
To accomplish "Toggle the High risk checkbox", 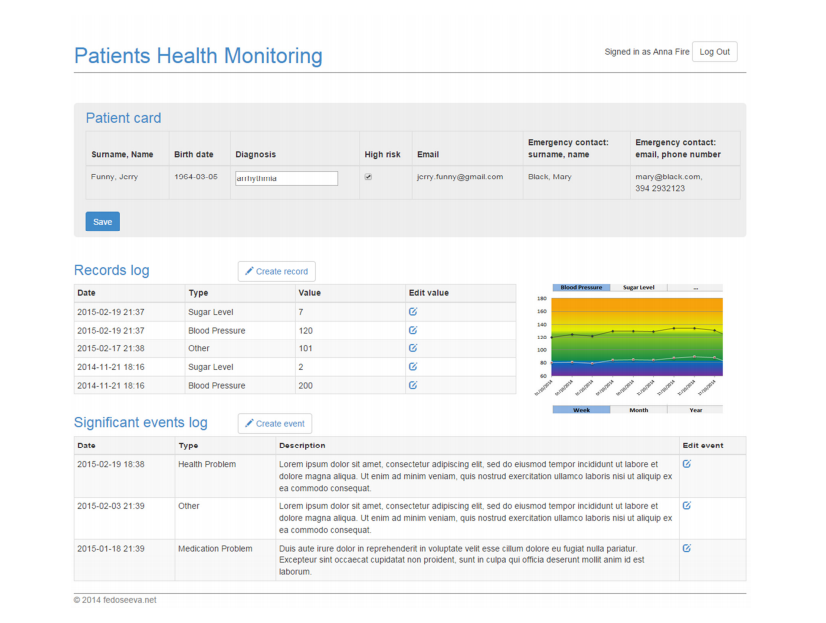I will click(x=368, y=177).
